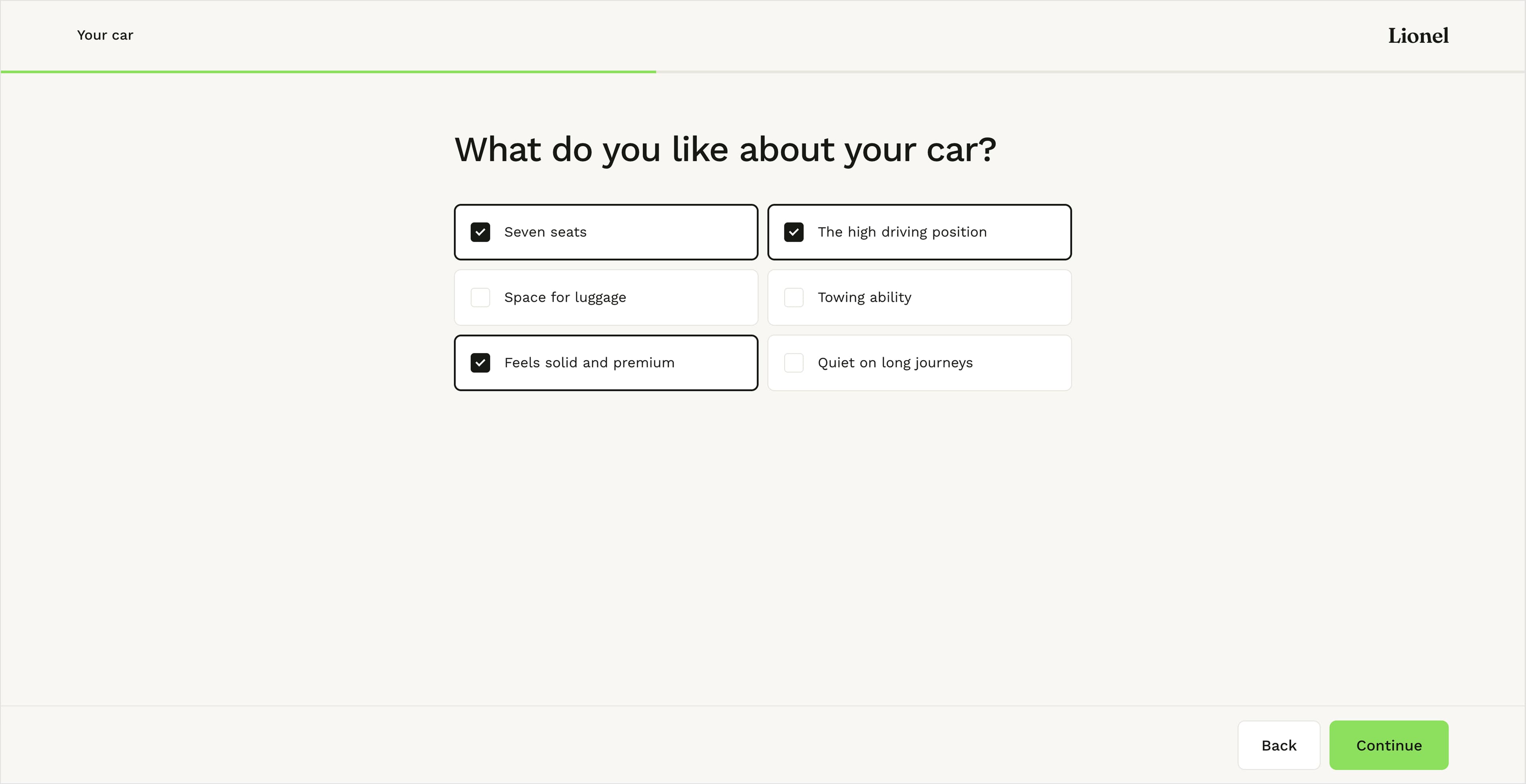Uncheck Feels solid and premium checkbox
1526x784 pixels.
[x=480, y=362]
